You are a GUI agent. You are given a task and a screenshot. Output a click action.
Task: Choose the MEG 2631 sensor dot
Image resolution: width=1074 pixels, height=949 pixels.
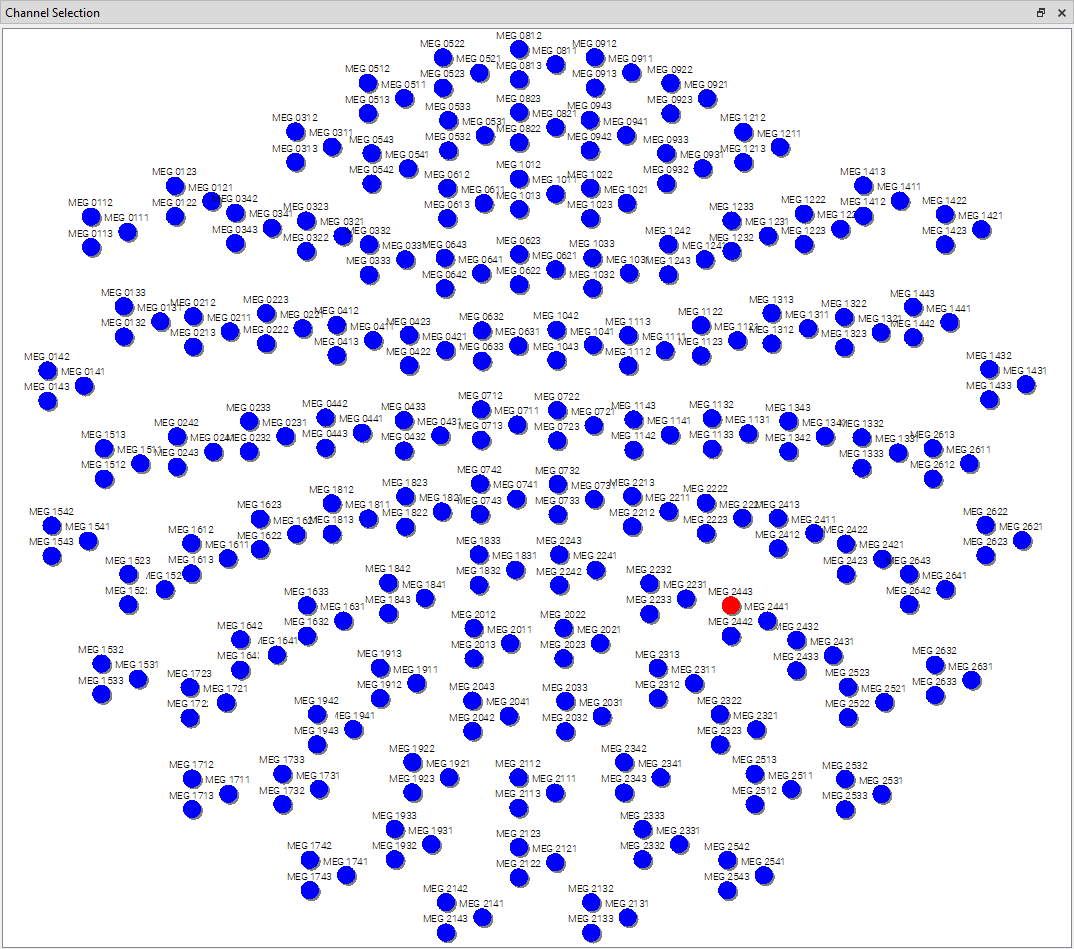pos(971,680)
